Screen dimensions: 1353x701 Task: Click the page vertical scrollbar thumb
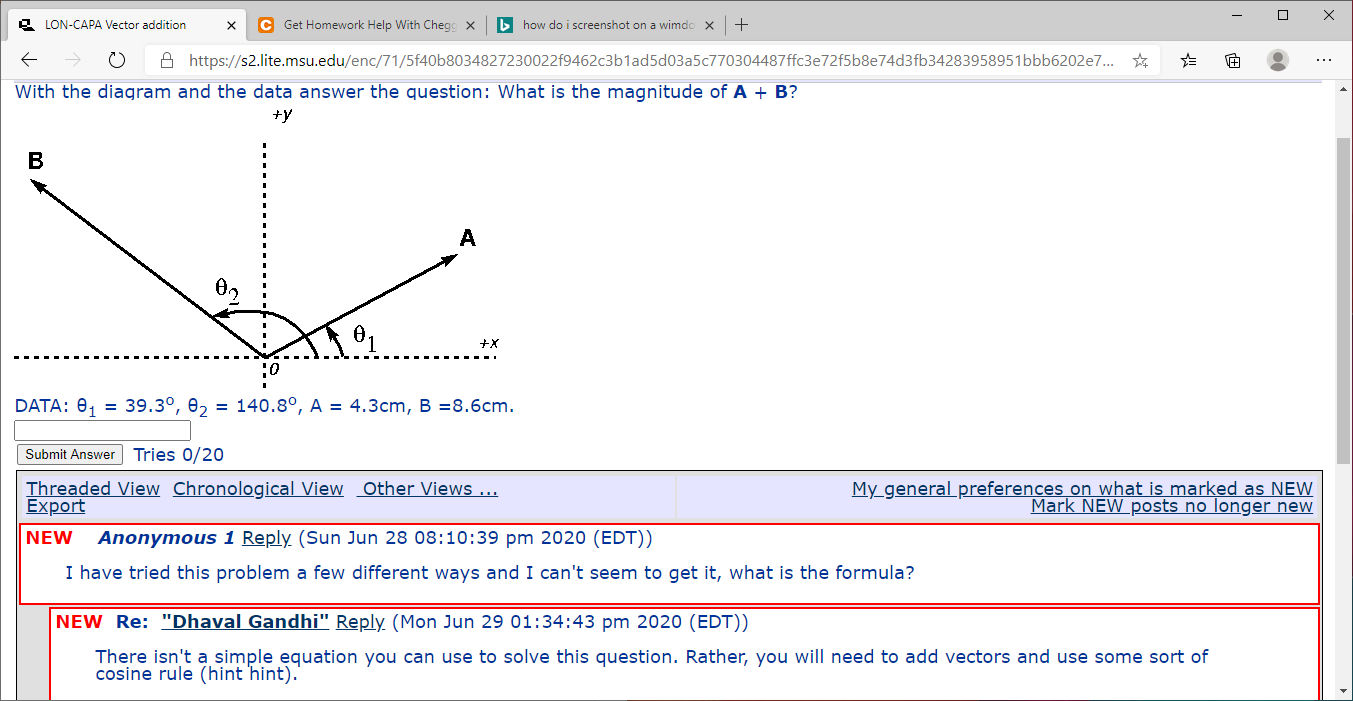pos(1344,300)
